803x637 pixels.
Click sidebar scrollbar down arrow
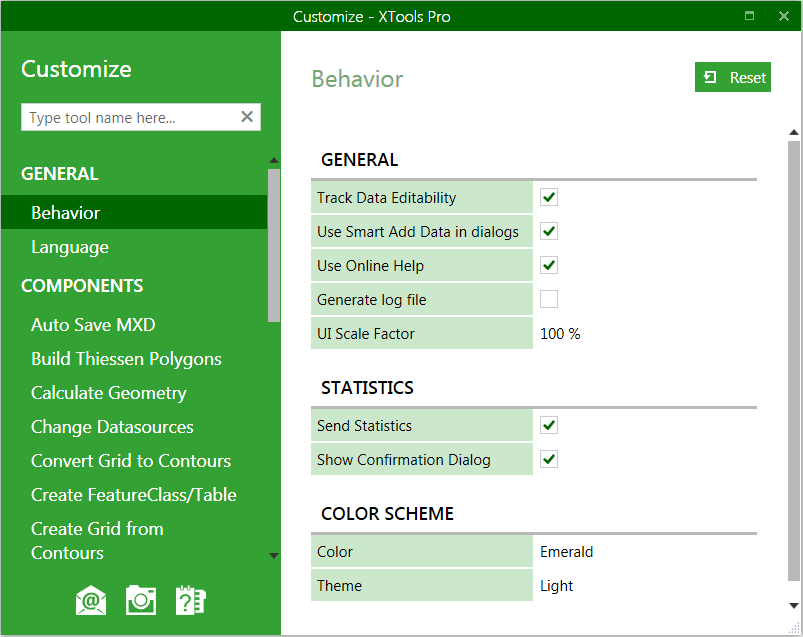click(x=274, y=556)
